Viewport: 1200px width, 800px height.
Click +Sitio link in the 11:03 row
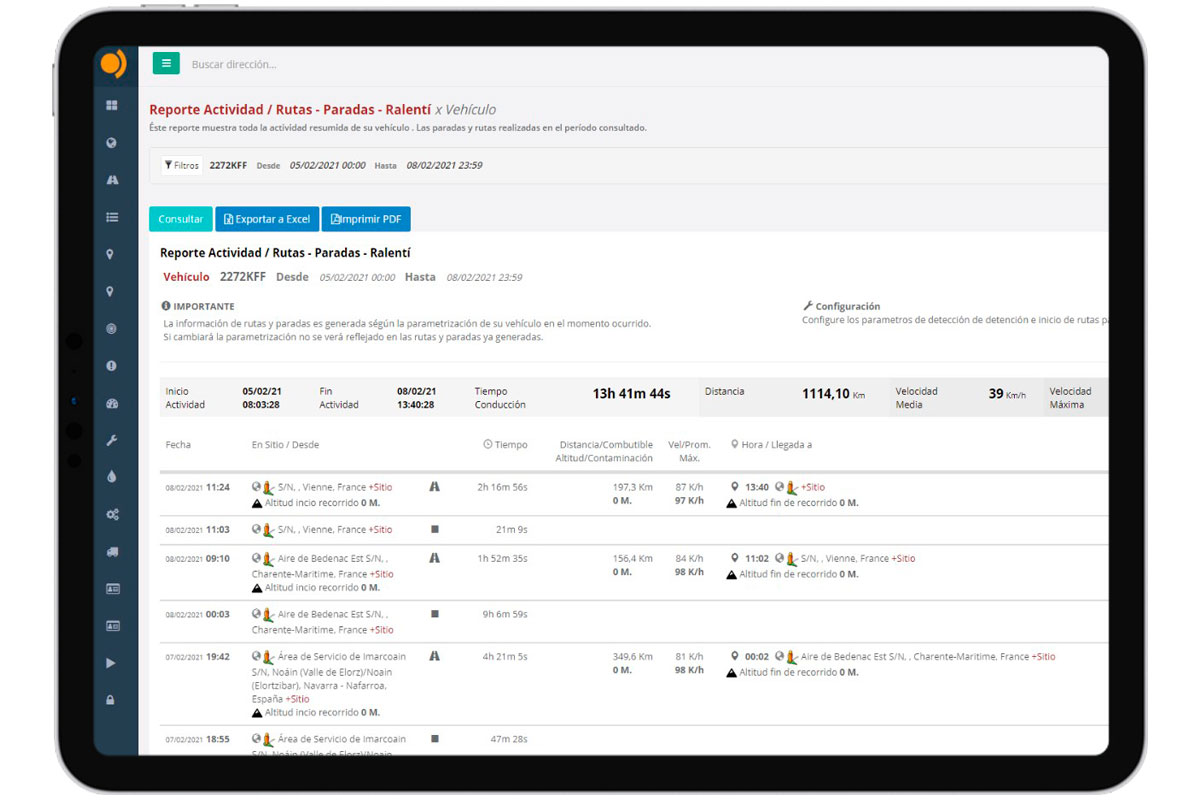pyautogui.click(x=380, y=530)
